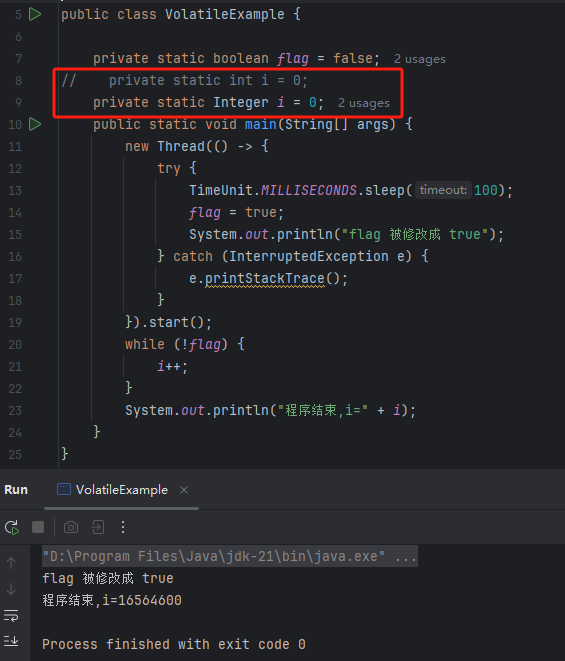
Task: Run class from gutter arrow on line 5
Action: 35,14
